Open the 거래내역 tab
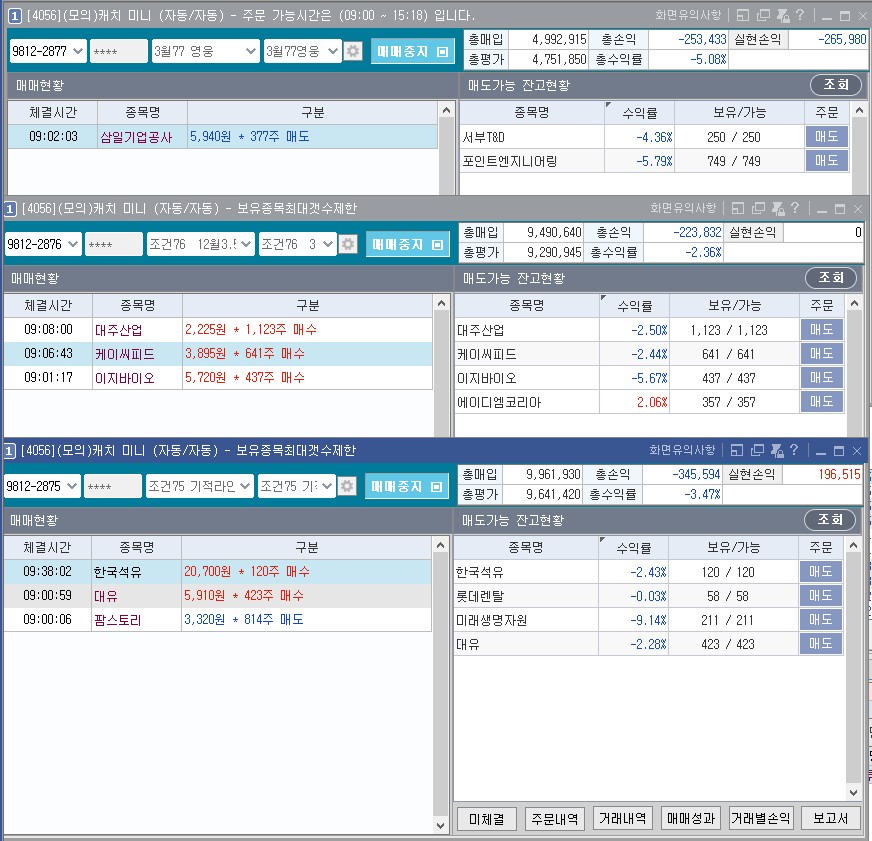The height and width of the screenshot is (841, 872). (623, 818)
